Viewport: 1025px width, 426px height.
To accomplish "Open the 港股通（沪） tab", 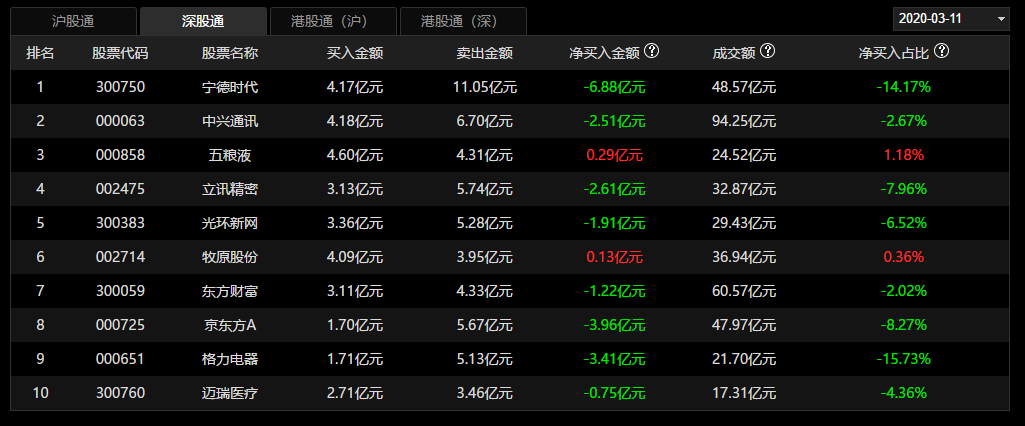I will pyautogui.click(x=333, y=21).
